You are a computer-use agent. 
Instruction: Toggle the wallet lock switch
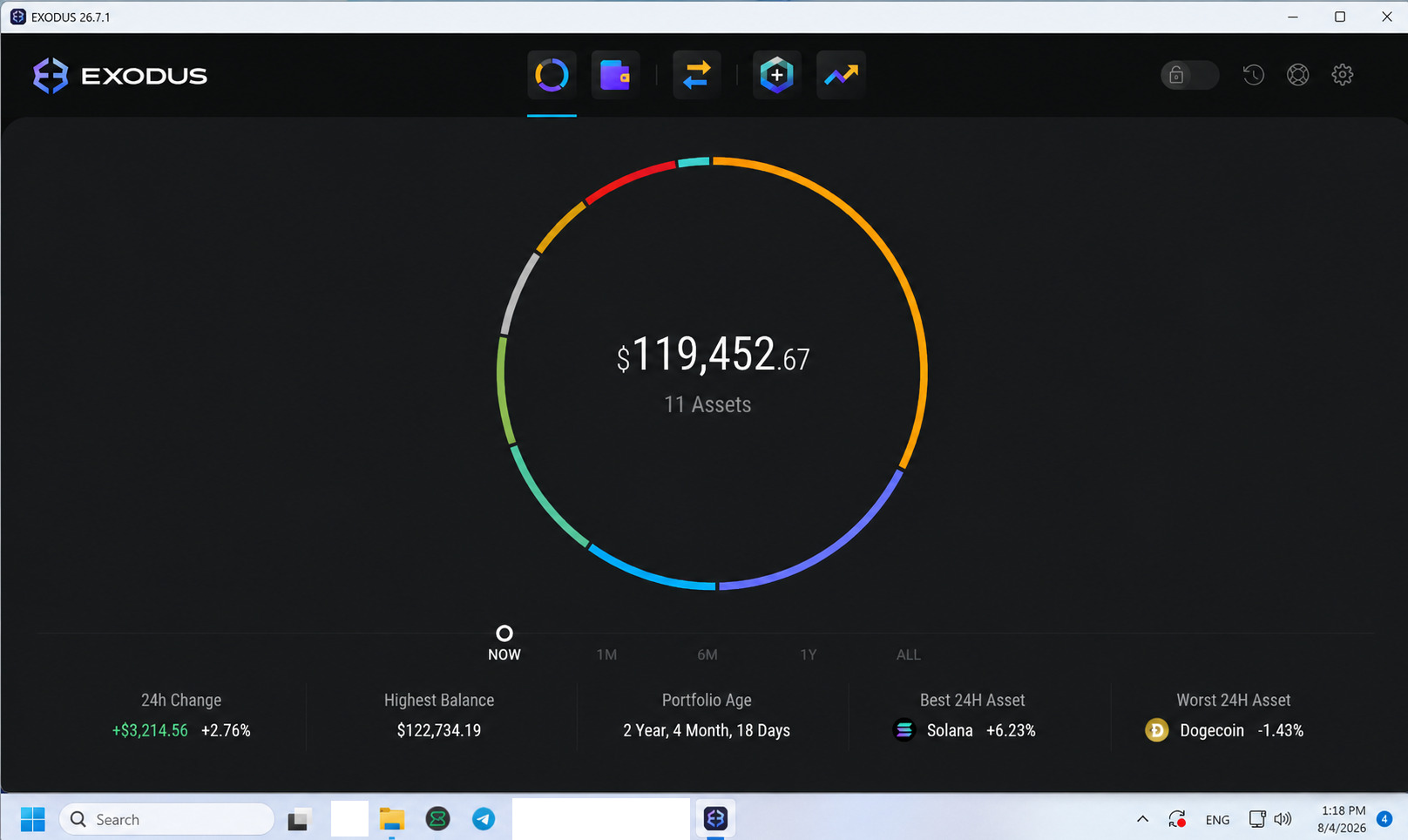click(x=1189, y=75)
